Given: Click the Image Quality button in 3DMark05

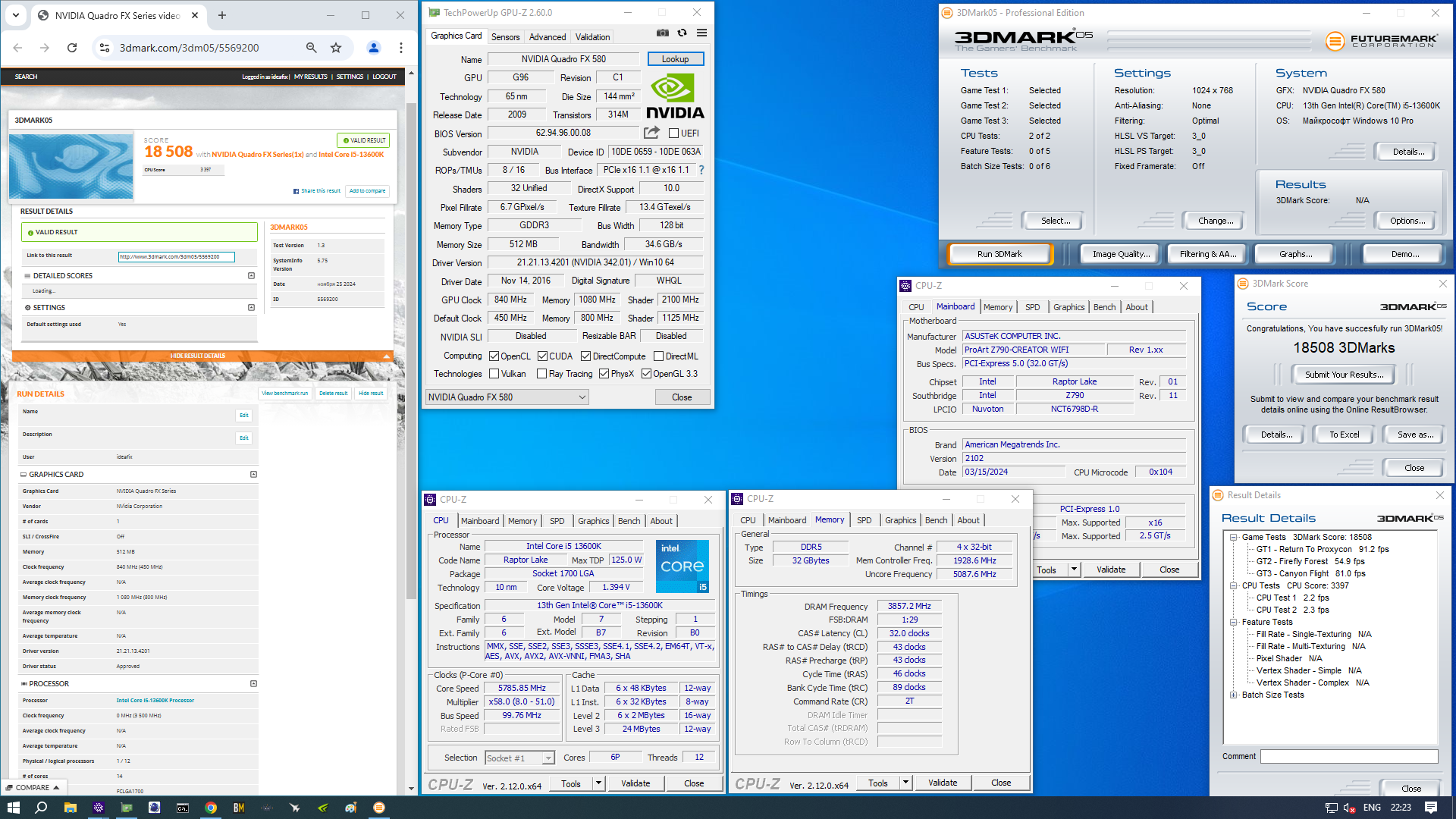Looking at the screenshot, I should (x=1121, y=254).
